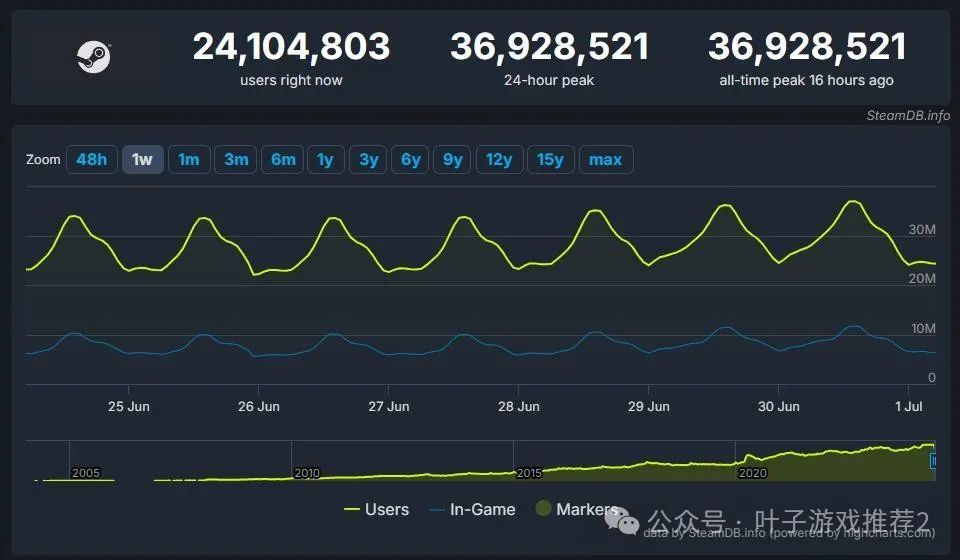This screenshot has width=960, height=560.
Task: Click the 24-hour peak label
Action: 549,80
